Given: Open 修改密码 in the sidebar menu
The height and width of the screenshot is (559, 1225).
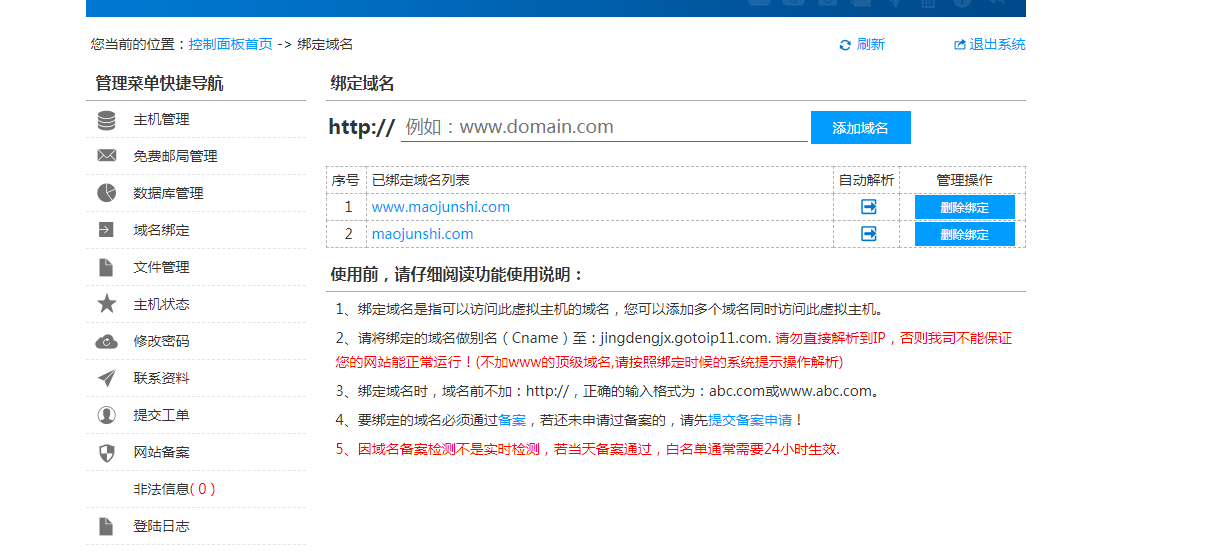Looking at the screenshot, I should [x=161, y=341].
